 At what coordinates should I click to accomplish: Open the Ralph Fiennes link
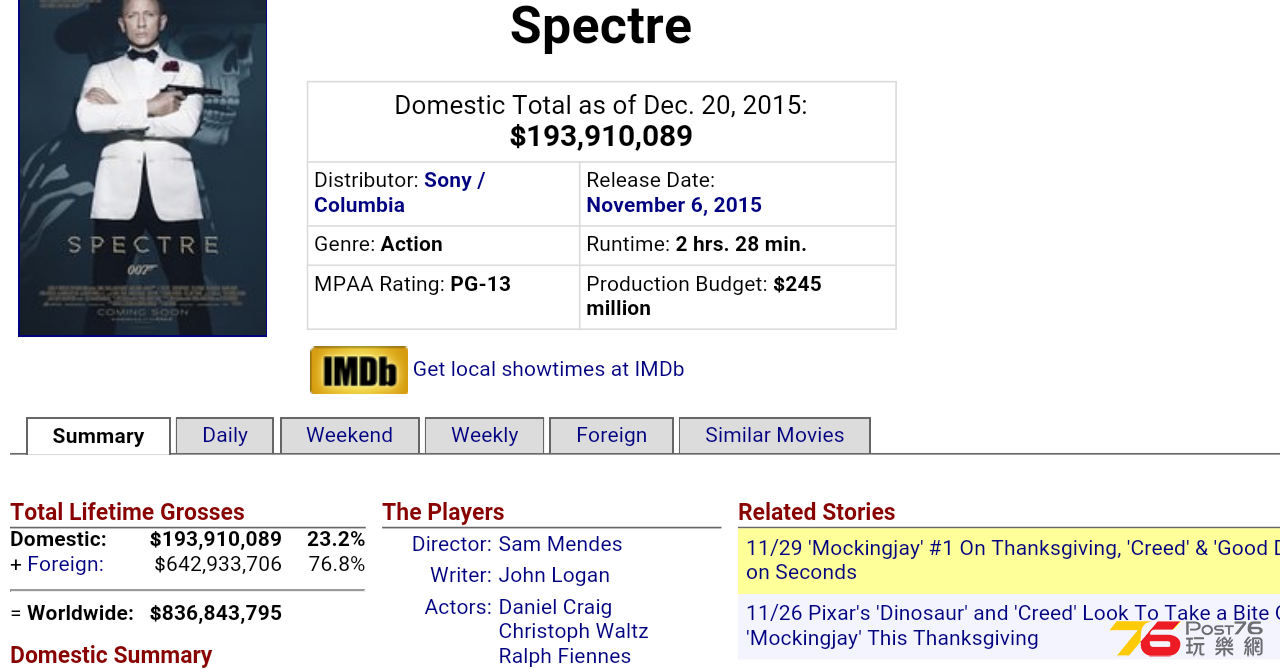565,656
